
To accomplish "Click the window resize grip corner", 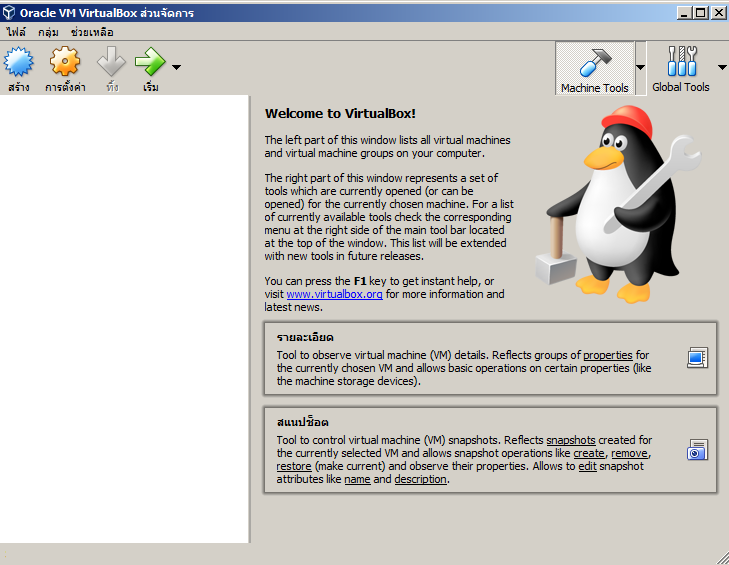I will point(722,558).
